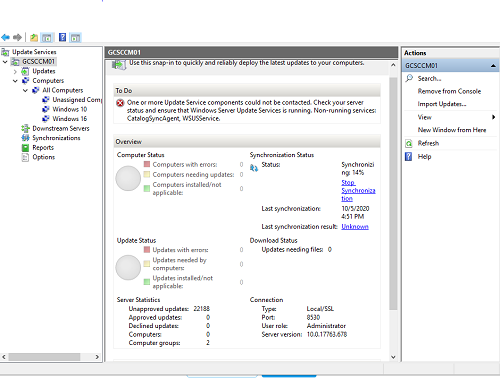
Task: Click the tree pane scroll left arrow
Action: 4,357
